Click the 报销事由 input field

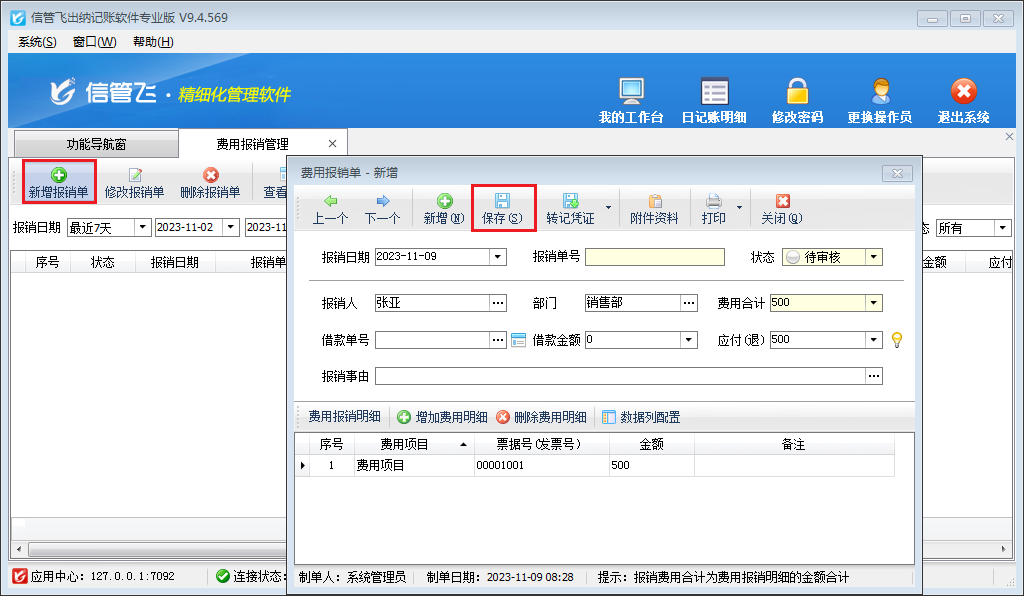(620, 376)
